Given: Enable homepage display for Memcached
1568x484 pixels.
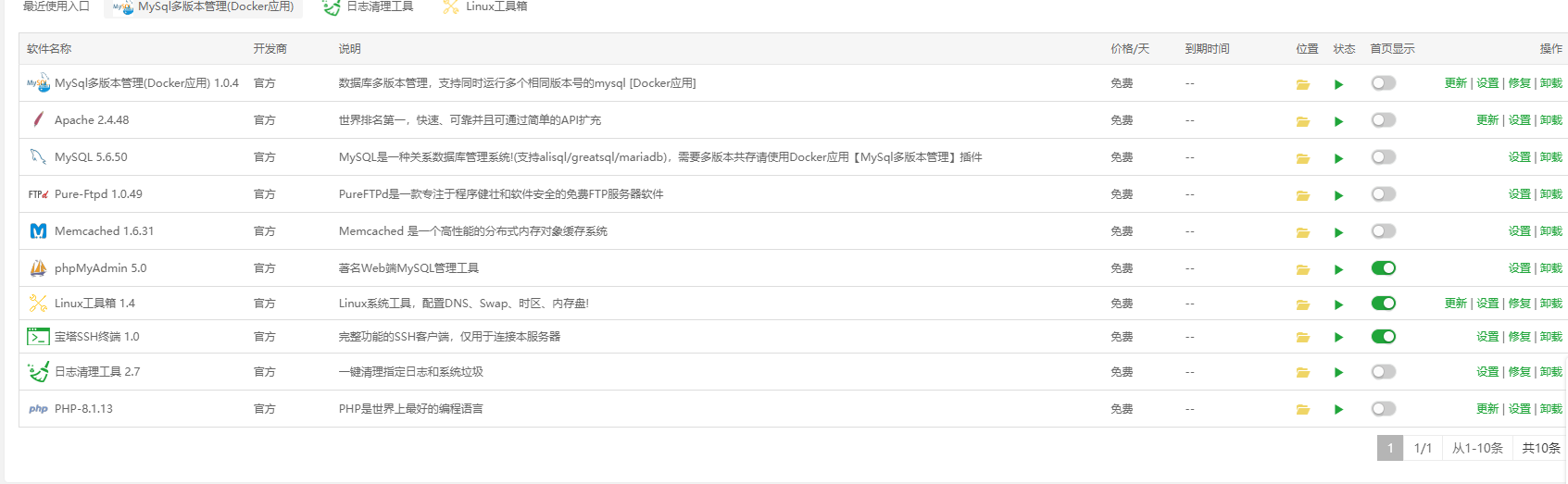Looking at the screenshot, I should 1384,231.
